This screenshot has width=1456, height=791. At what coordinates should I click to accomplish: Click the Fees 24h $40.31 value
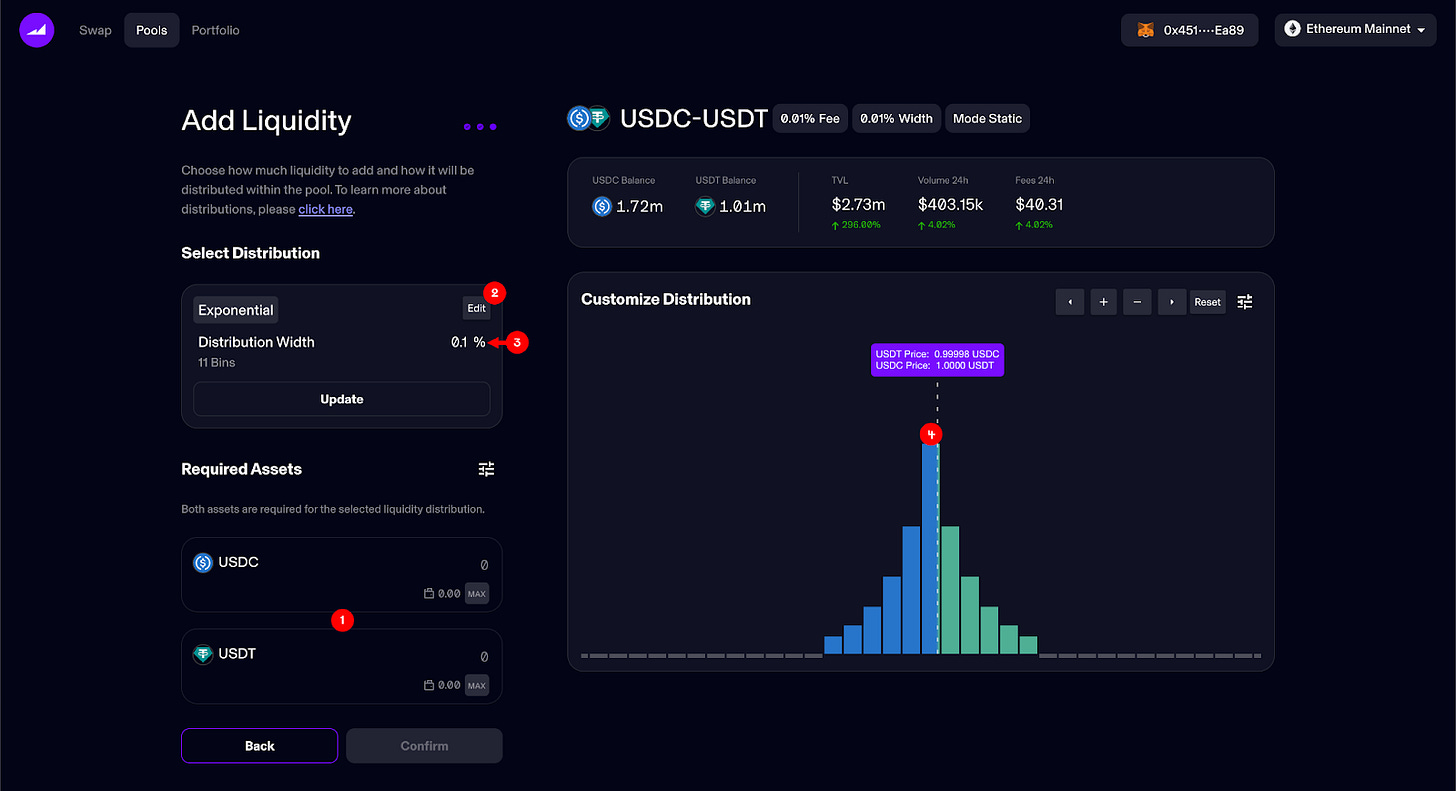[1039, 204]
